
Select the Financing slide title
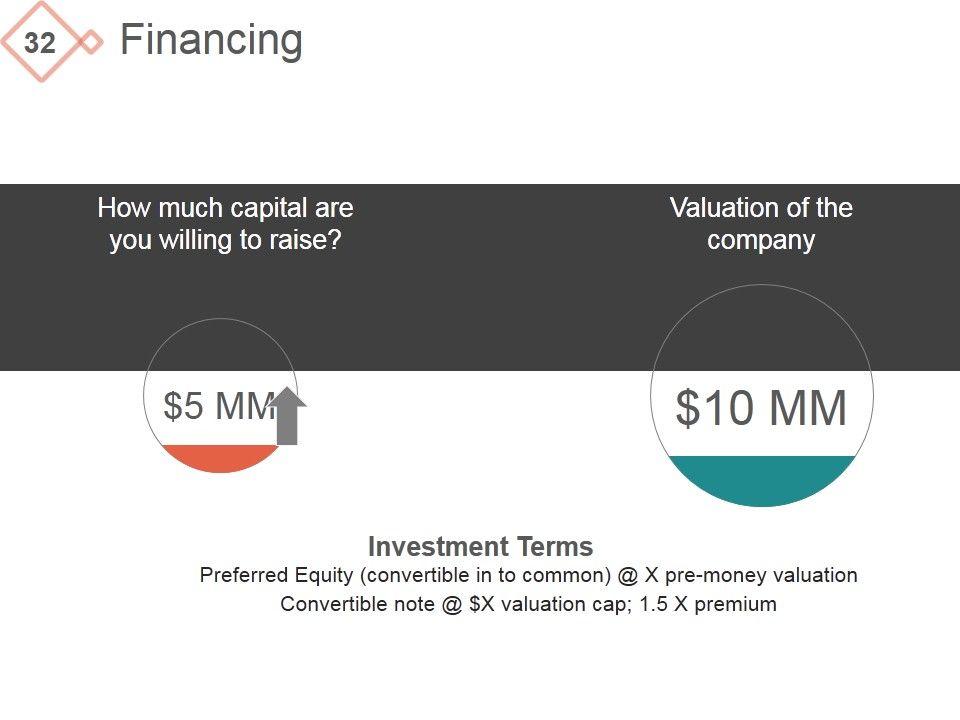point(211,40)
